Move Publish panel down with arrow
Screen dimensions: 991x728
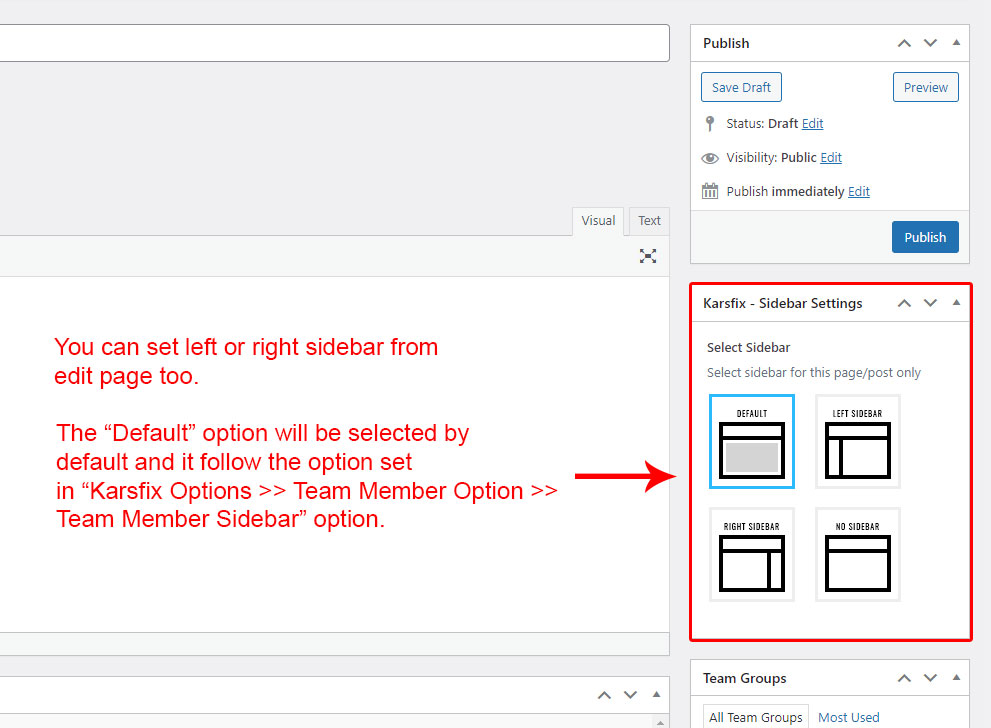click(x=930, y=43)
